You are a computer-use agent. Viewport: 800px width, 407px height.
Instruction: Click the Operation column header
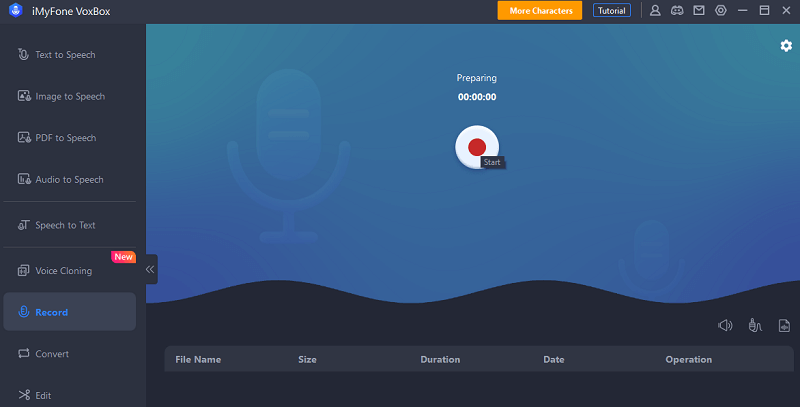(x=688, y=360)
